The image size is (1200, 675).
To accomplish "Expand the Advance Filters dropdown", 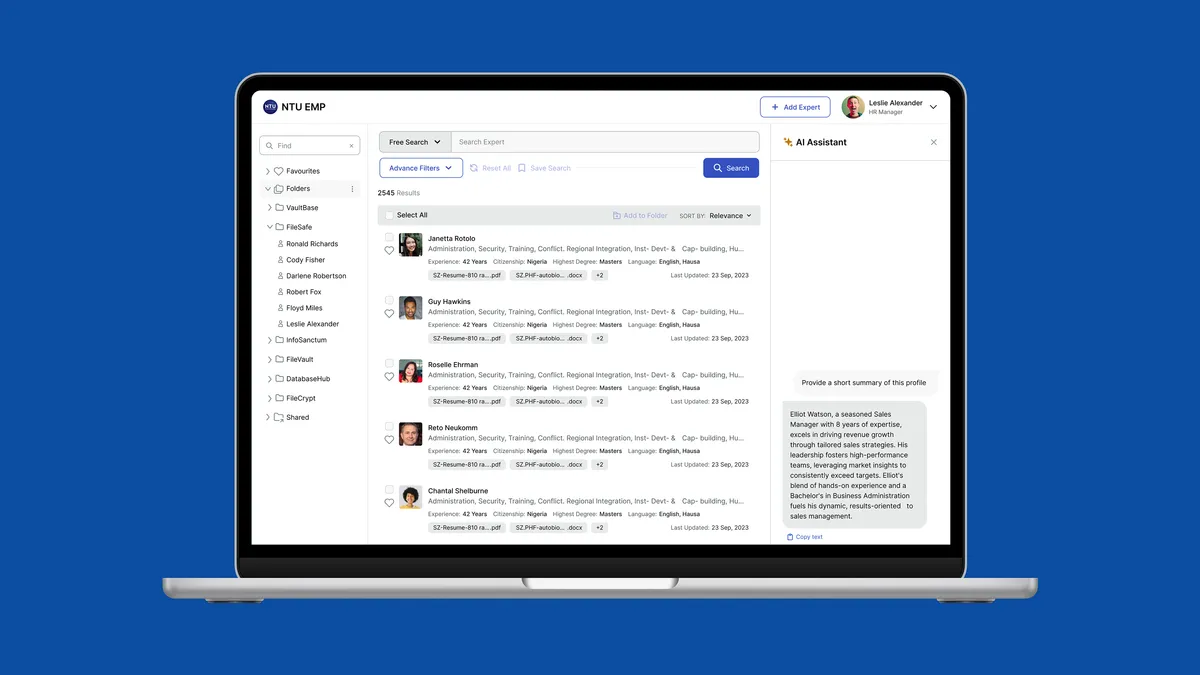I will click(x=421, y=168).
